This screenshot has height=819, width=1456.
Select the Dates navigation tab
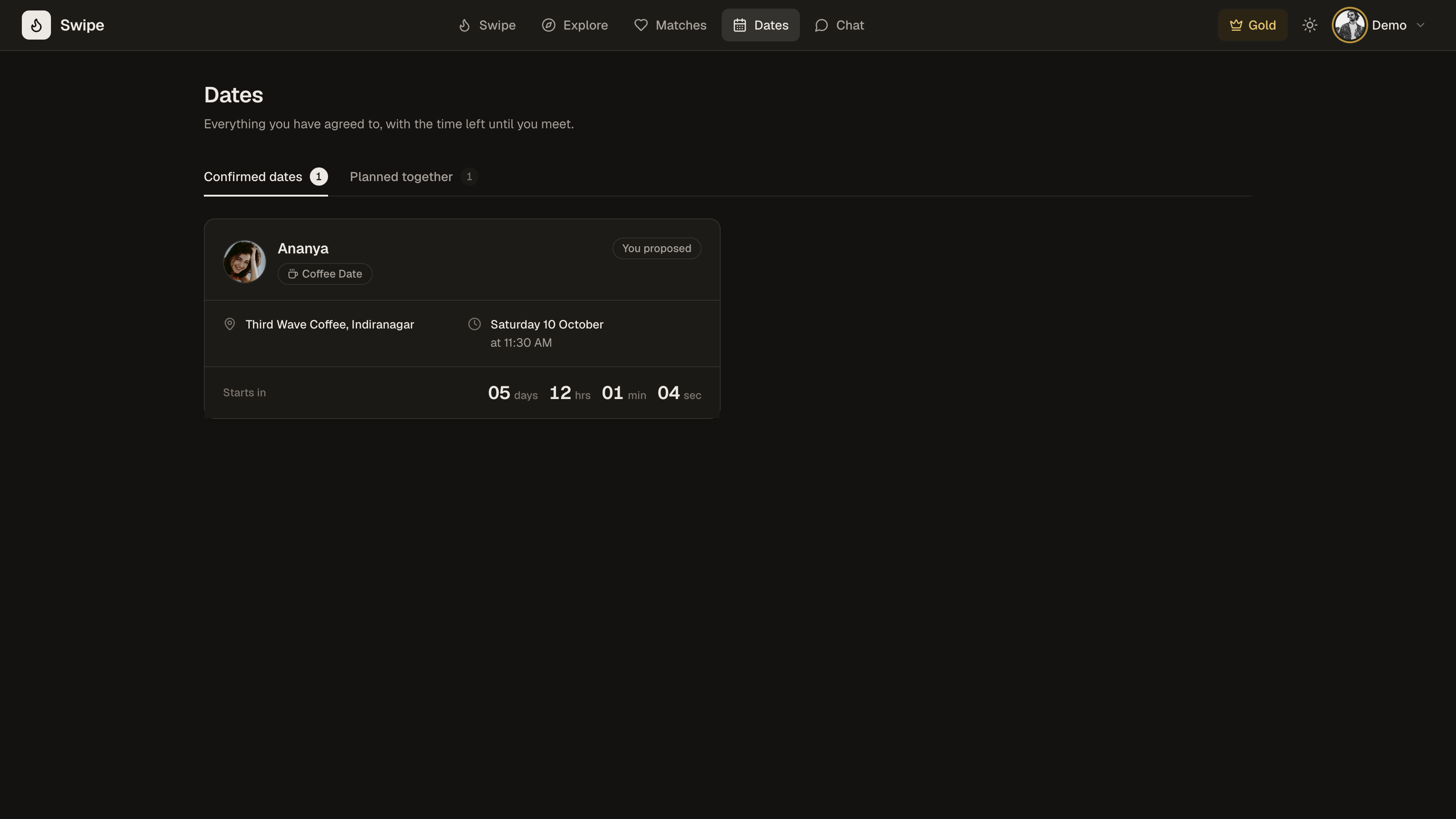tap(760, 25)
